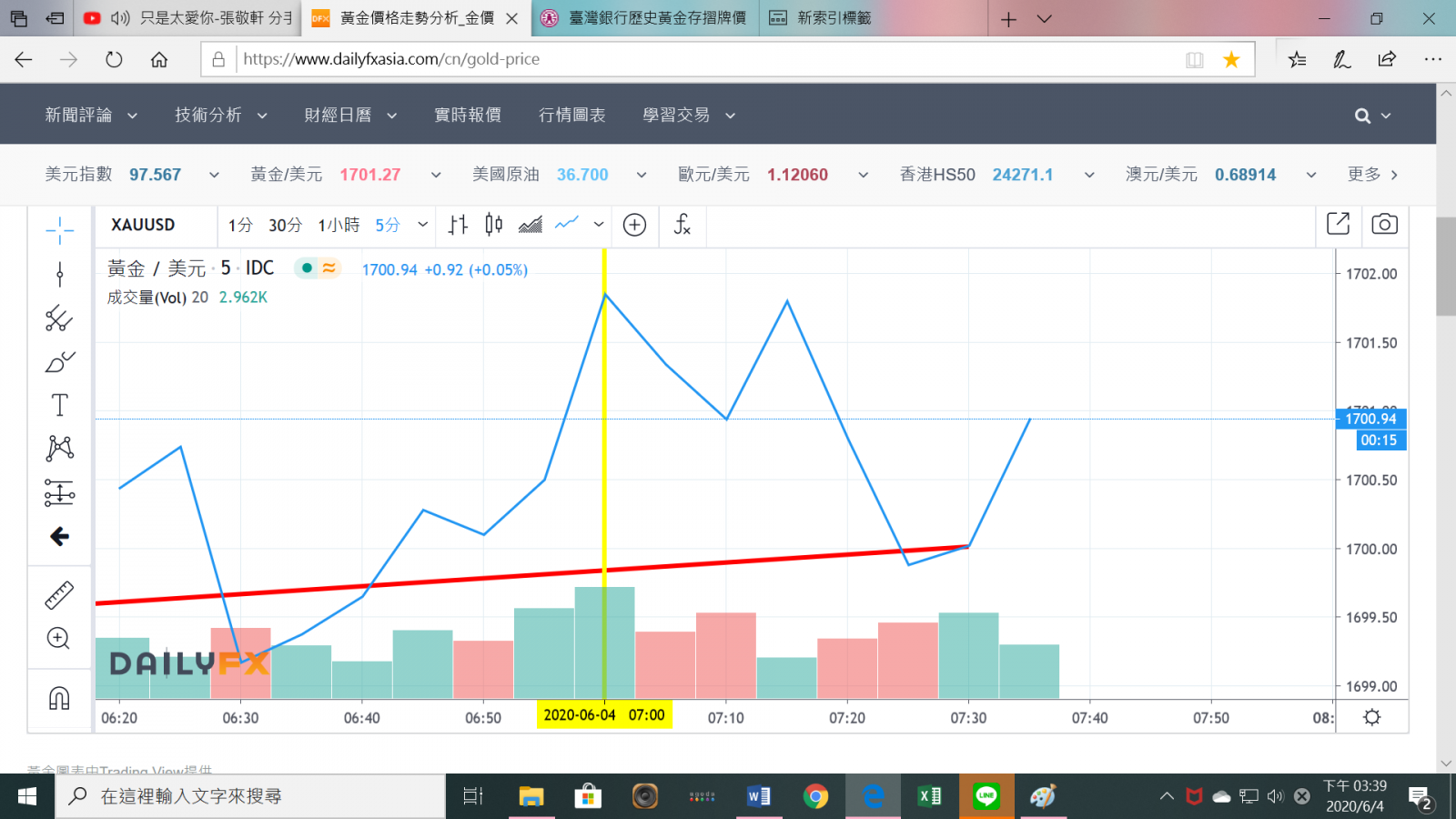Expand the timeframe interval dropdown
This screenshot has height=819, width=1456.
coord(422,225)
